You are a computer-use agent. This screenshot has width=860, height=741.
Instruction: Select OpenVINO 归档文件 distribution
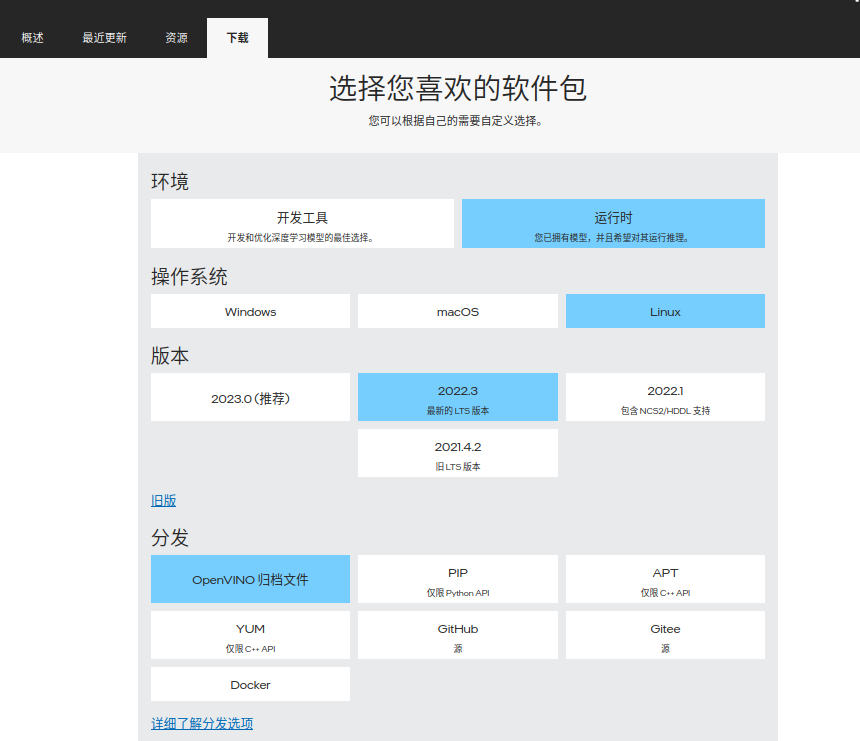coord(250,579)
